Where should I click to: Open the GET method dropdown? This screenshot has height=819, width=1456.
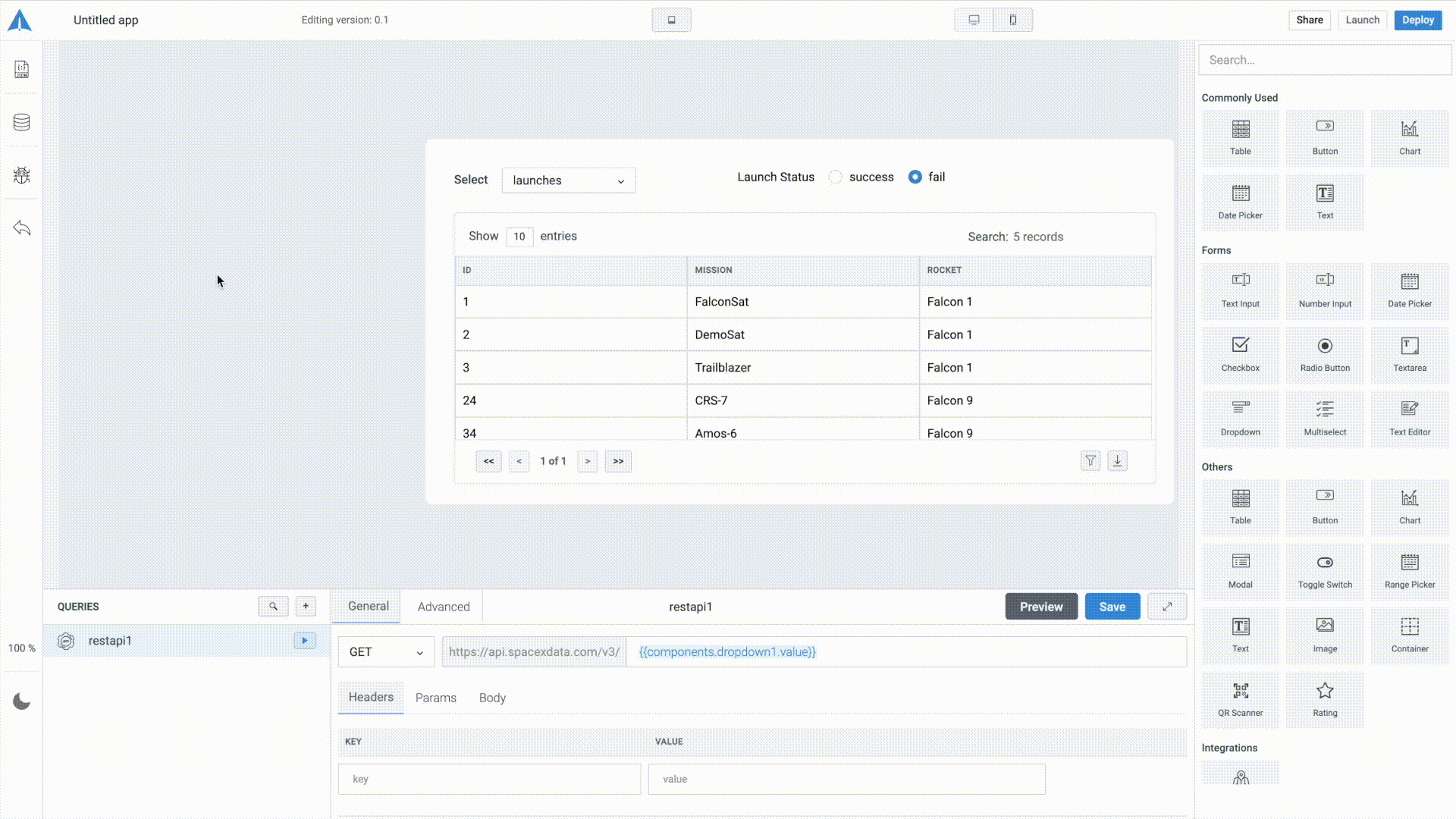point(386,652)
